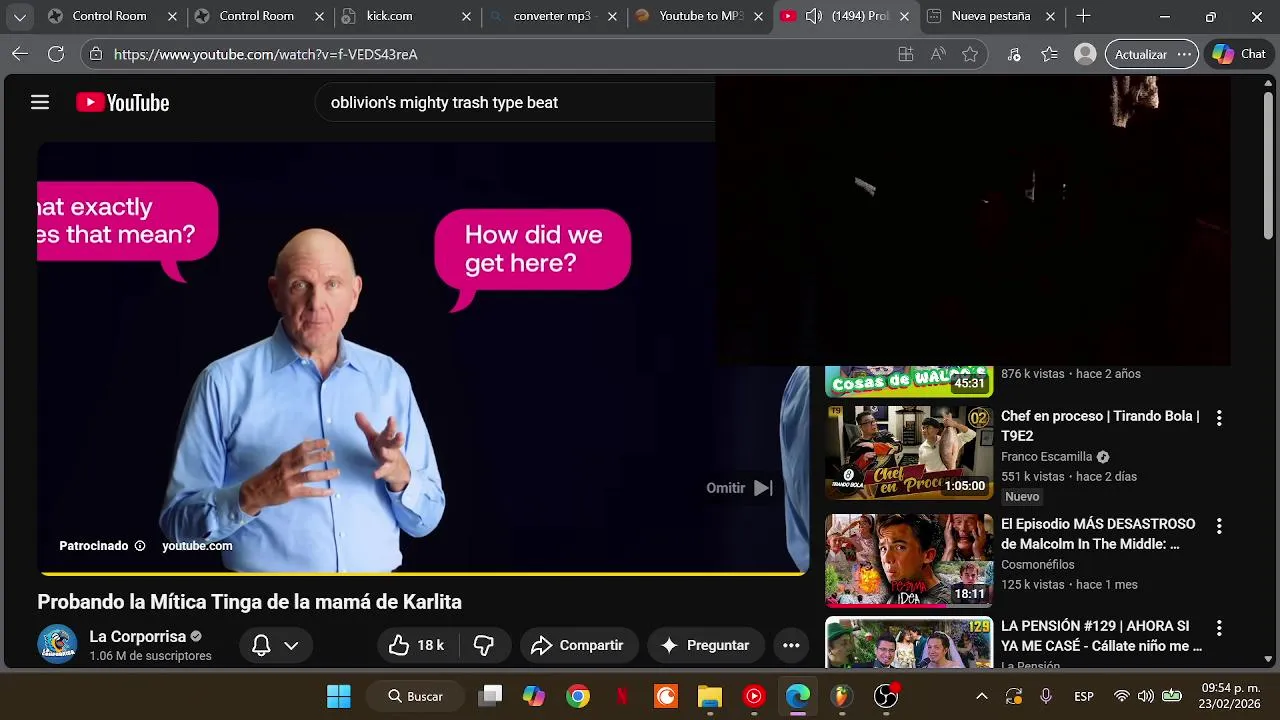View site info lock icon in address bar
1280x720 pixels.
(94, 54)
